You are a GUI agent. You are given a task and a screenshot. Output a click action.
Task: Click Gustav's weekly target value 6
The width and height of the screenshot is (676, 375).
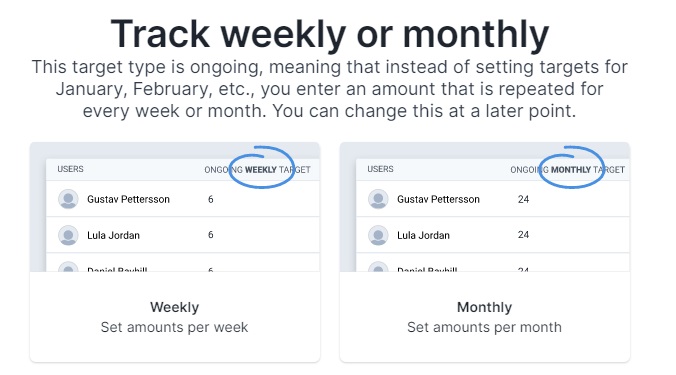210,199
